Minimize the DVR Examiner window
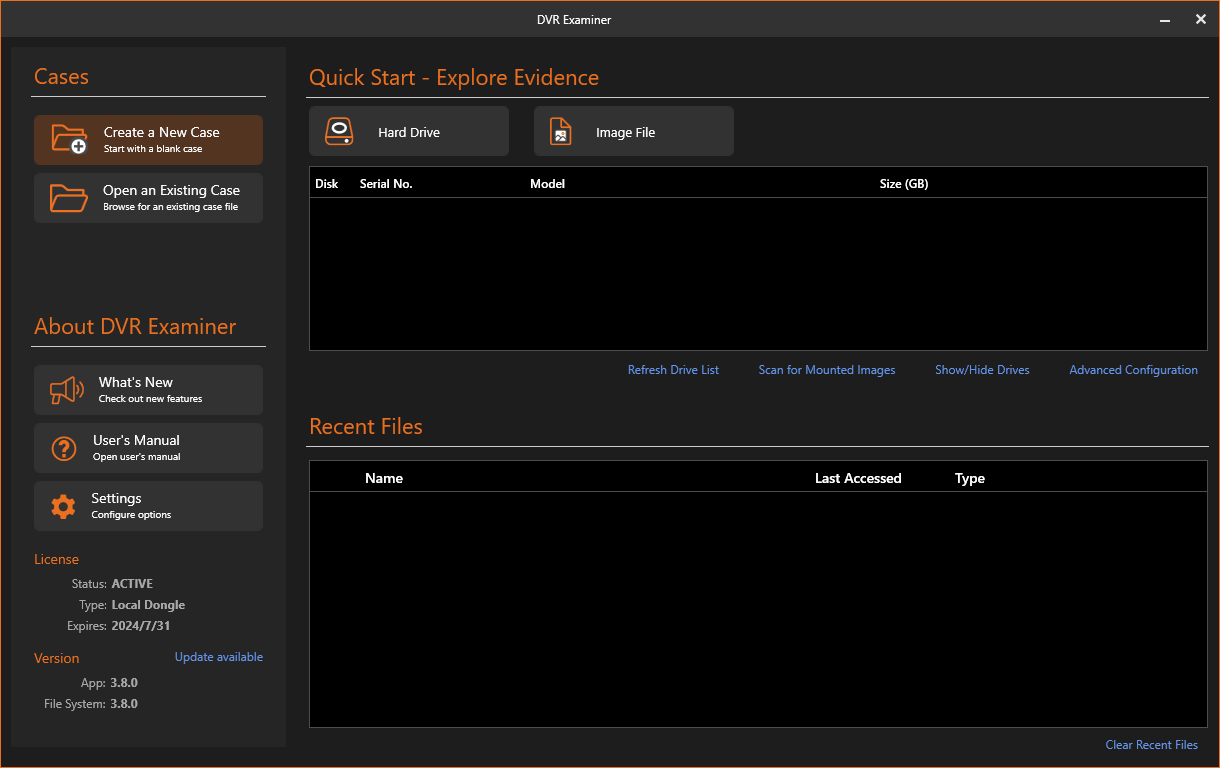This screenshot has width=1220, height=768. click(x=1165, y=19)
